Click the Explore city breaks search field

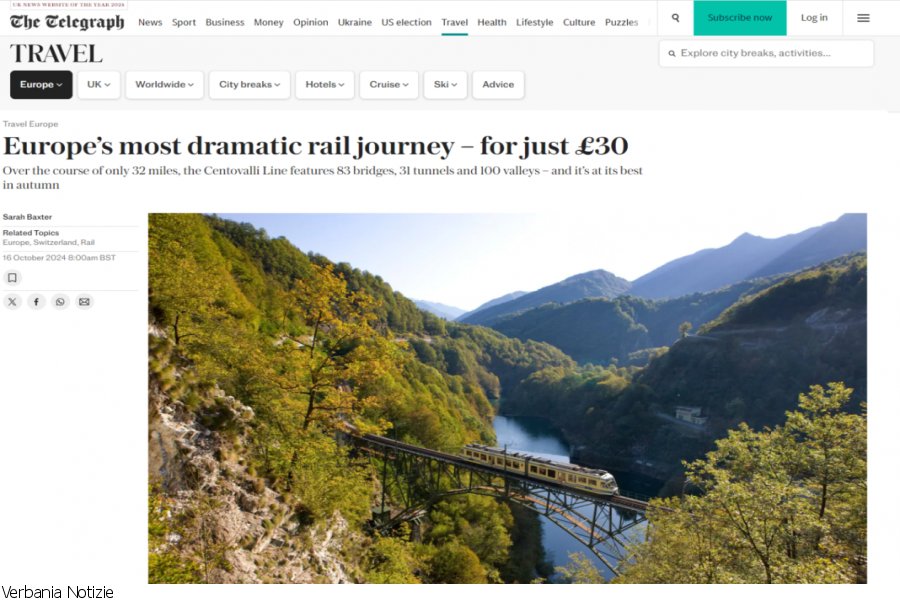tap(766, 53)
